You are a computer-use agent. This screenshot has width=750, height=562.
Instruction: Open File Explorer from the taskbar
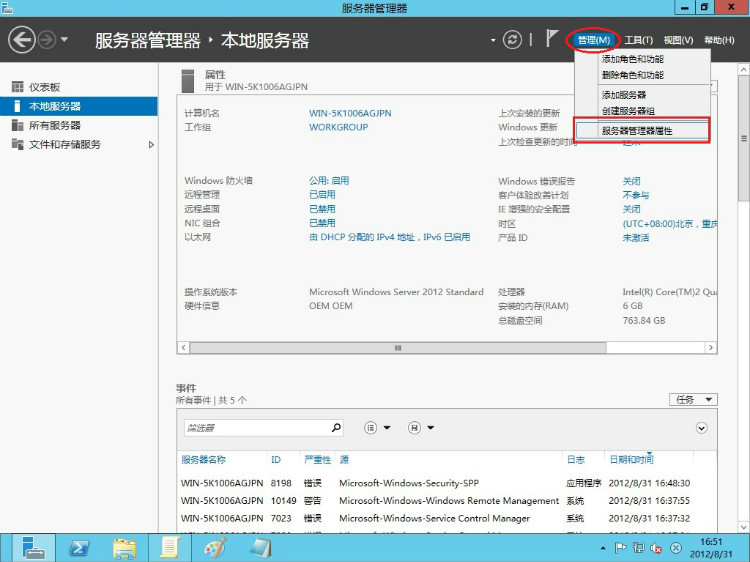tap(124, 548)
